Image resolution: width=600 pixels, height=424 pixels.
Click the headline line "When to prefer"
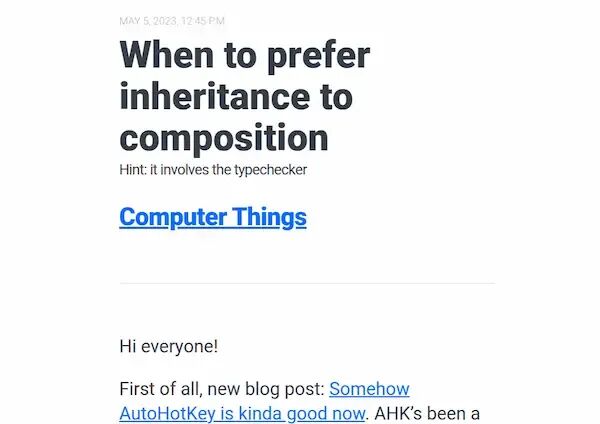tap(245, 56)
